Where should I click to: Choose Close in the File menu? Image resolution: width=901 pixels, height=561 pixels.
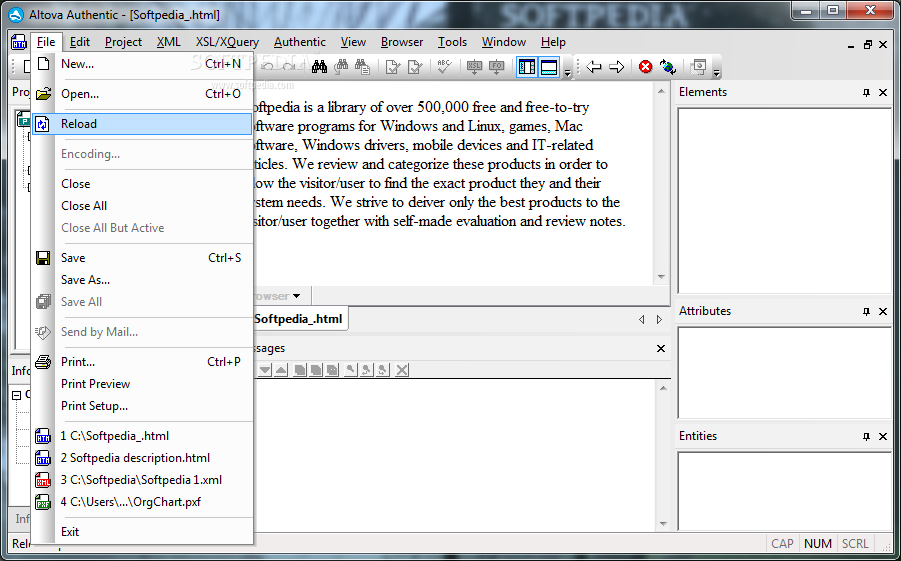tap(142, 184)
